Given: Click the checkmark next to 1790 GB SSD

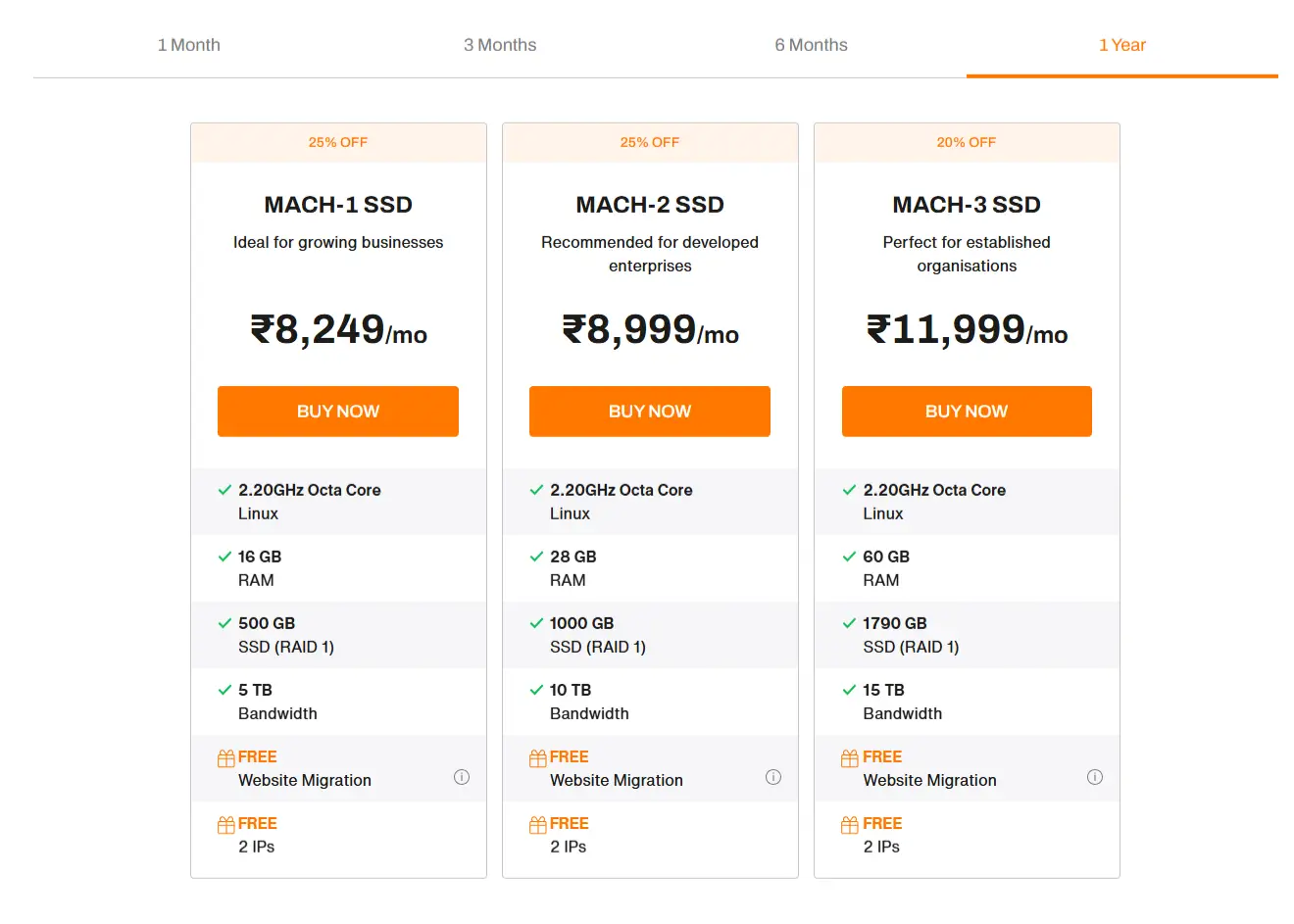Looking at the screenshot, I should (x=848, y=623).
